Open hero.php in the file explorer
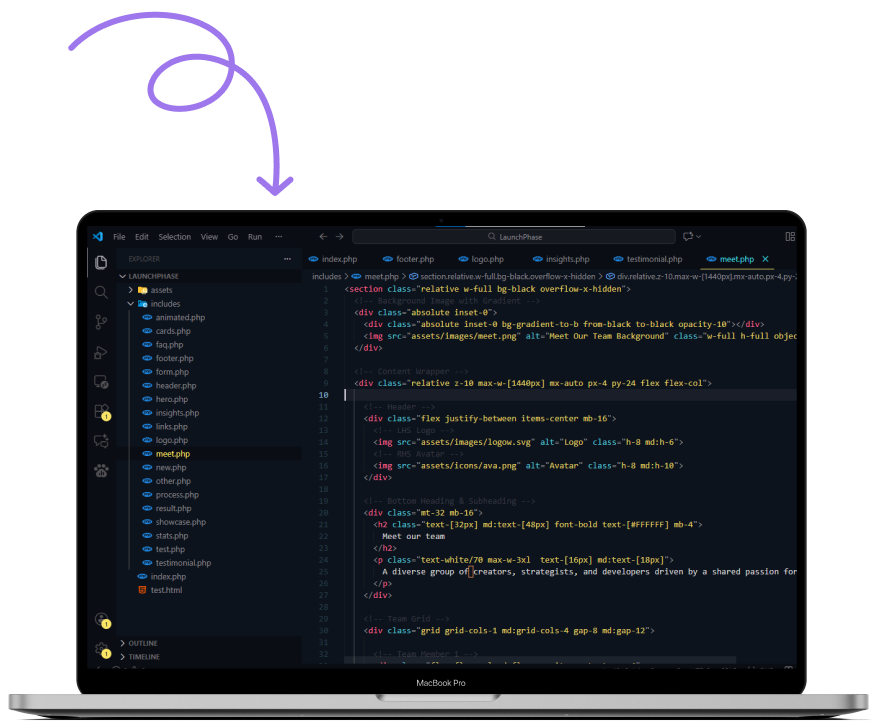 [x=169, y=399]
